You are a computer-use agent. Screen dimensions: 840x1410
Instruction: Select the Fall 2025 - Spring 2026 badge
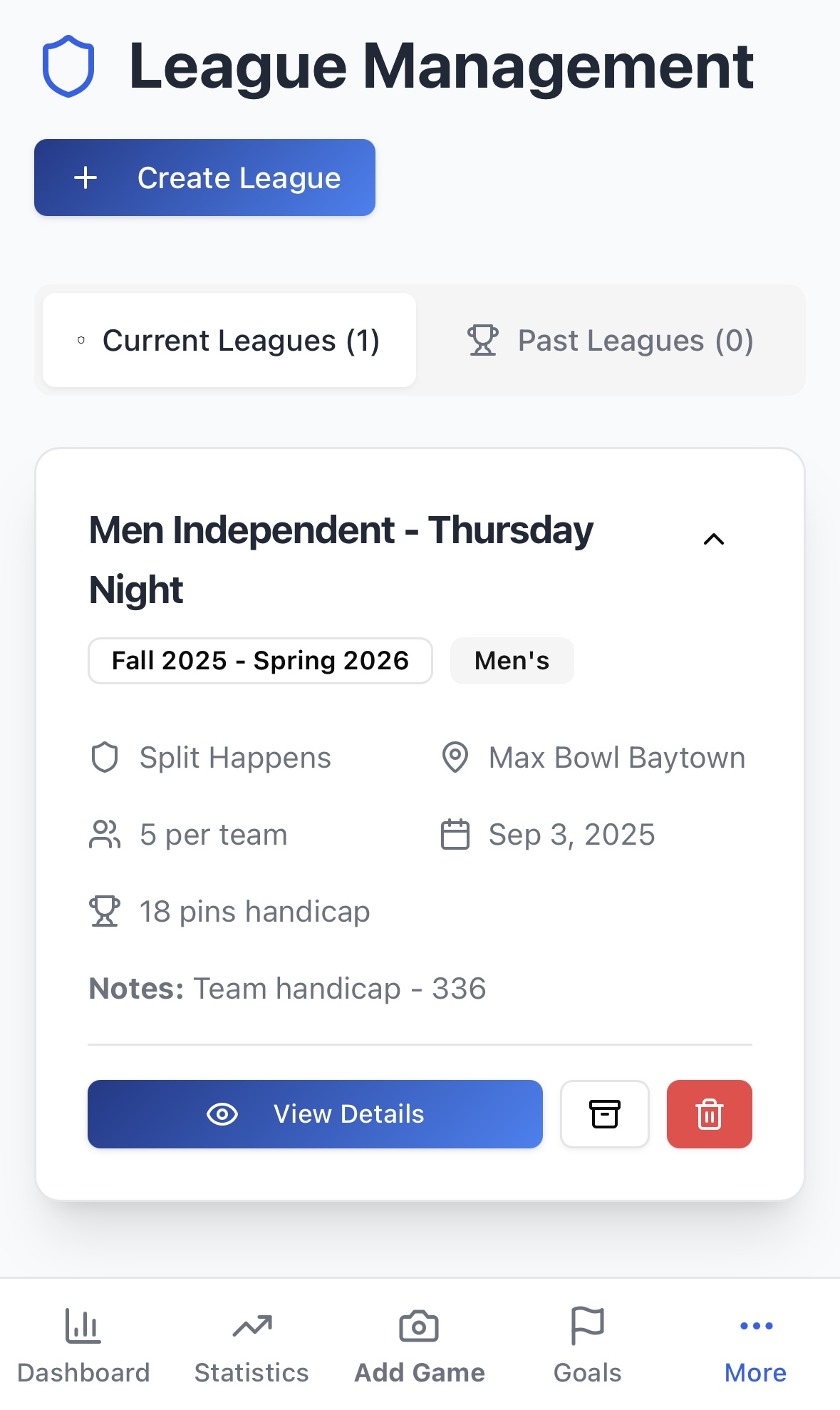pos(259,661)
